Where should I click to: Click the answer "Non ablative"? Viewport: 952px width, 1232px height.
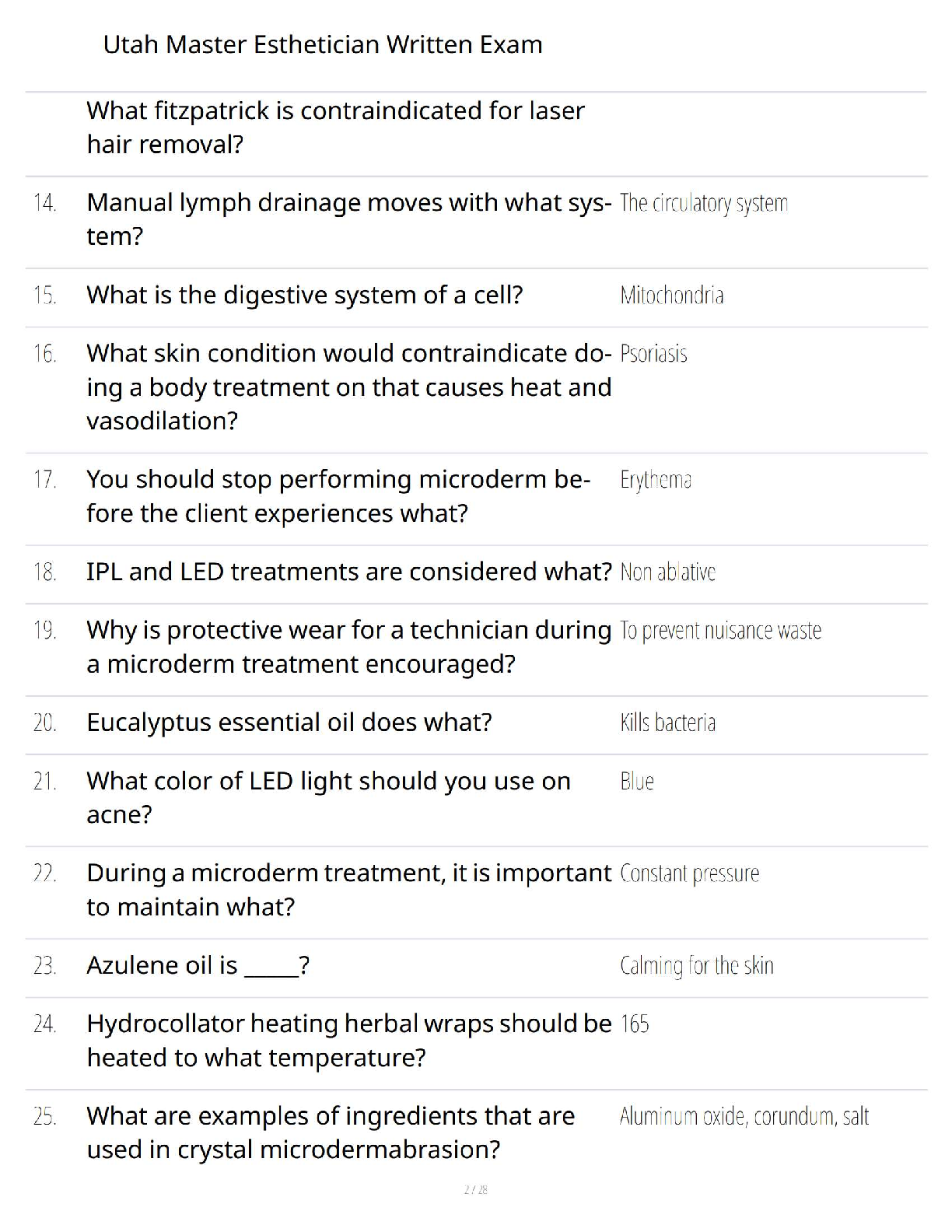(667, 572)
